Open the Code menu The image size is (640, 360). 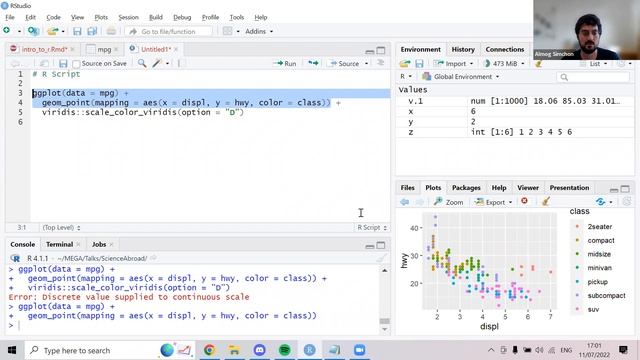click(53, 17)
